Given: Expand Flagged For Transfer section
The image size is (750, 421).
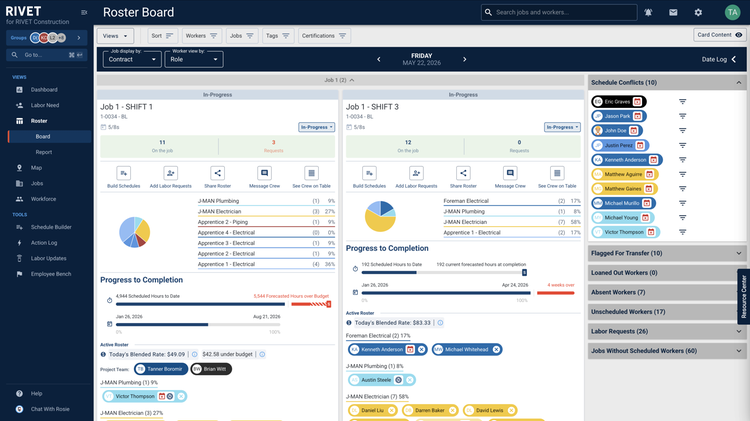Looking at the screenshot, I should pos(667,253).
